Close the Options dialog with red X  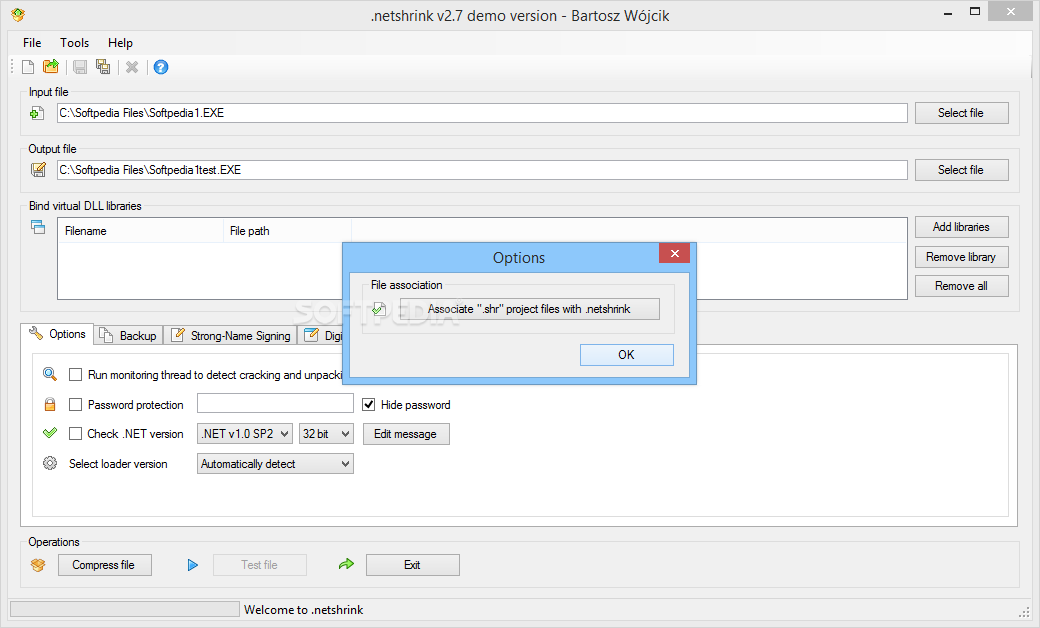675,253
